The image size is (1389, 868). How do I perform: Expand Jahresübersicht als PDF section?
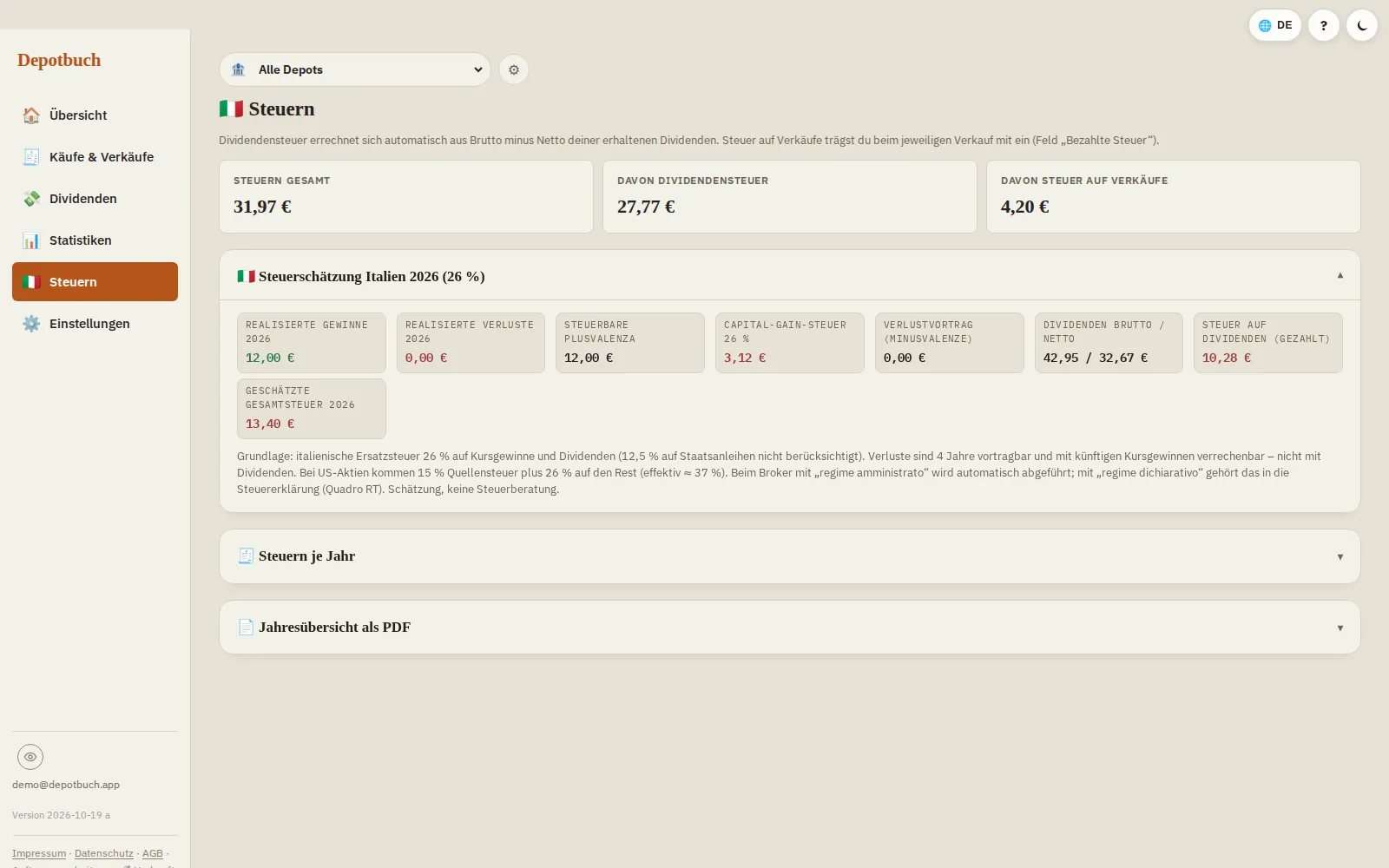point(789,628)
